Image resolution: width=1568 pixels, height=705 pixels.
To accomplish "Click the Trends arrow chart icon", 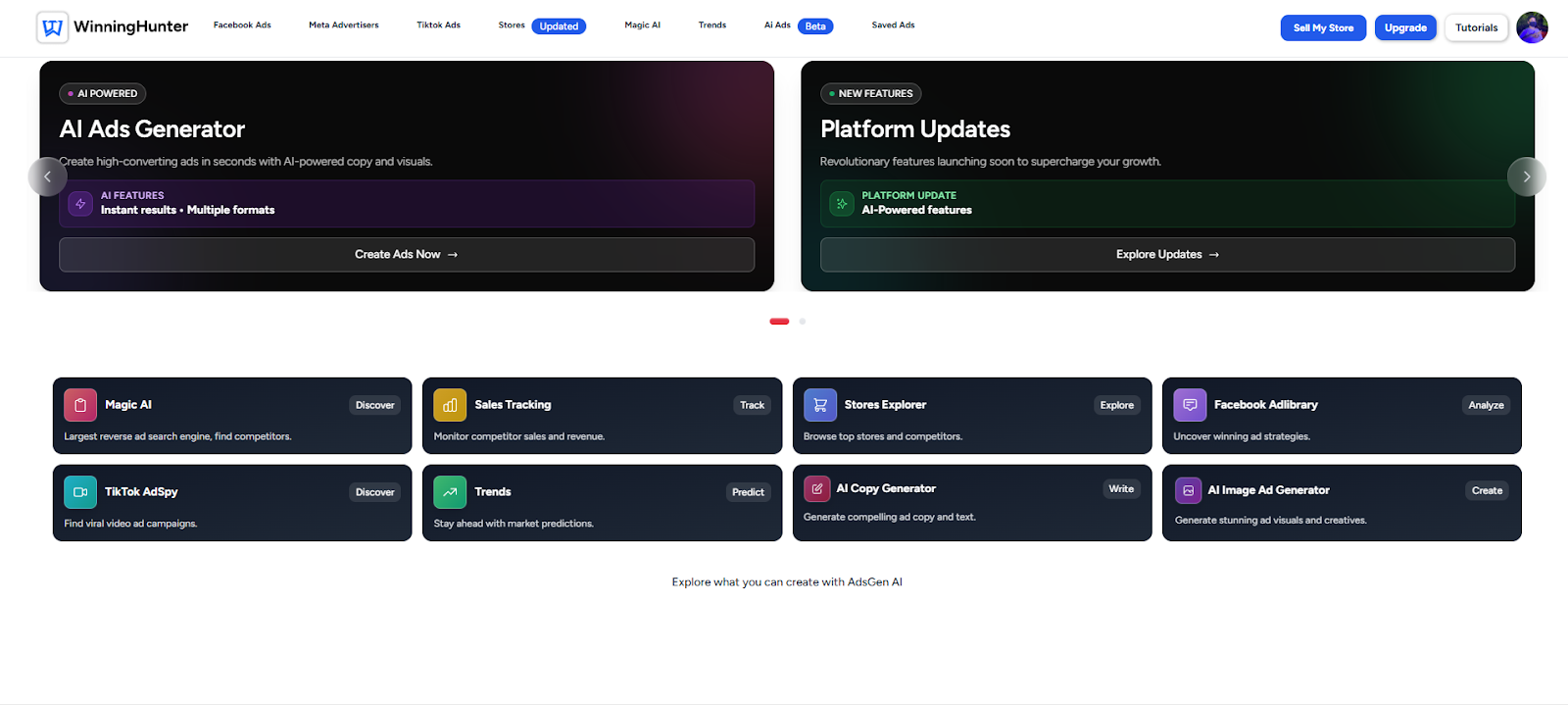I will [x=450, y=492].
